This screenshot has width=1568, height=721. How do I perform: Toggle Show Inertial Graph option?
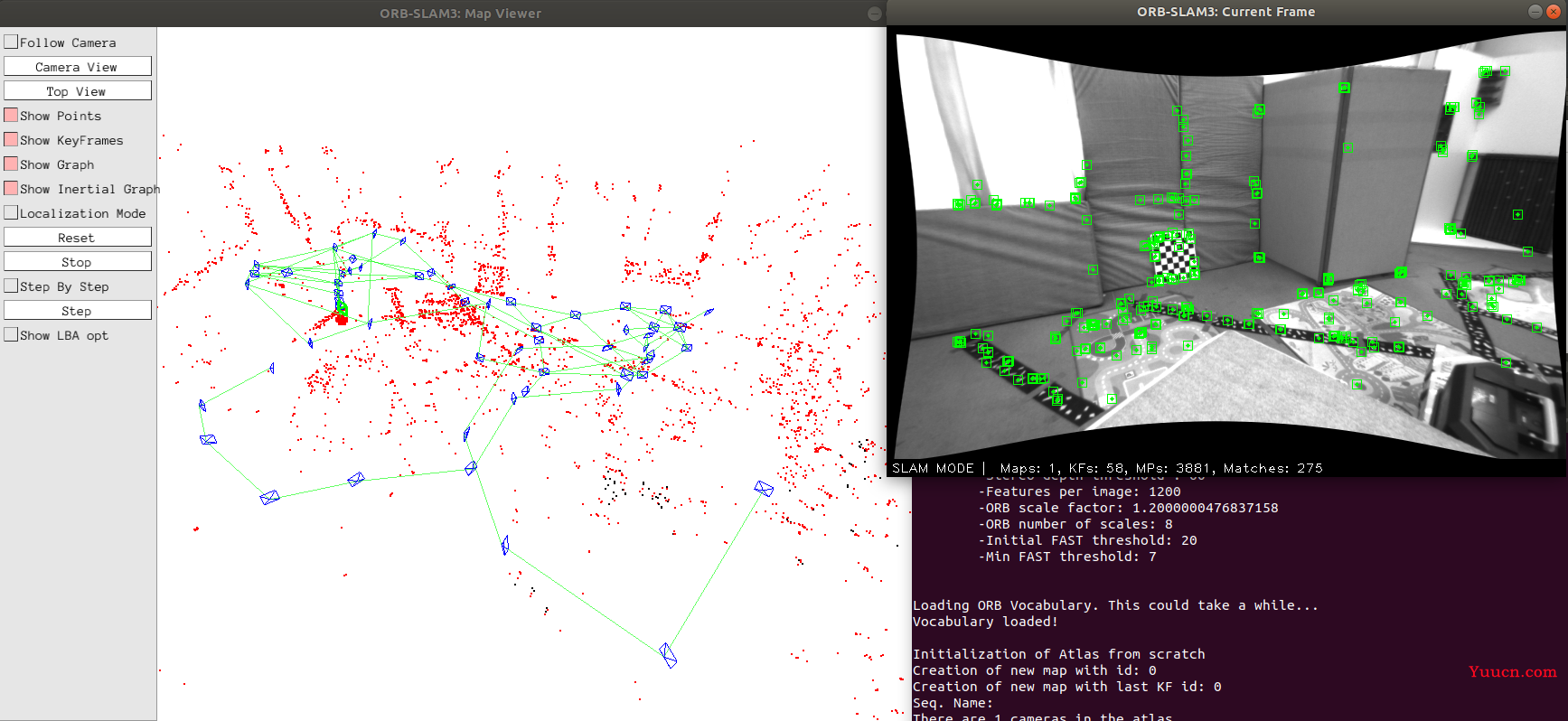[11, 188]
